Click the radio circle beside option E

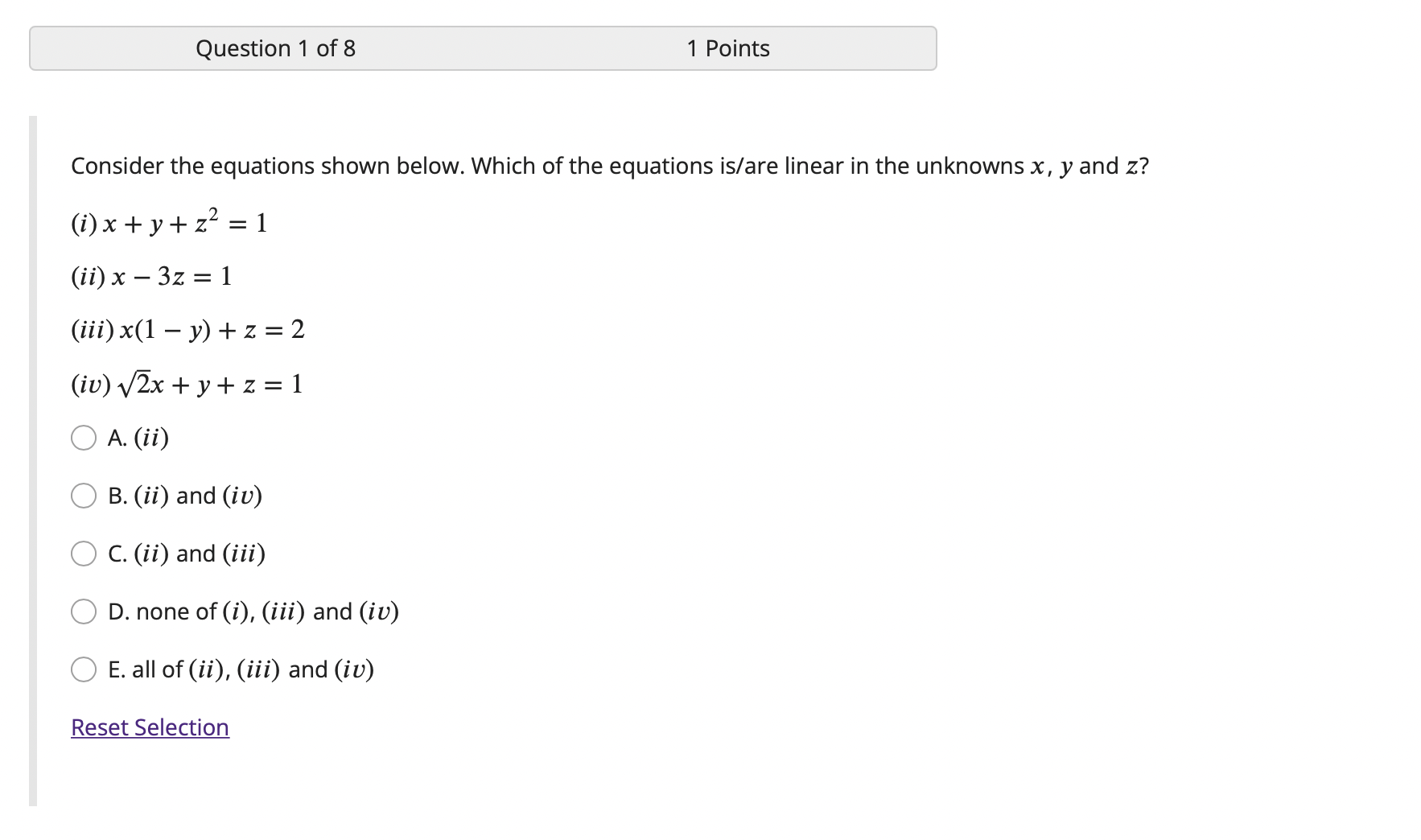click(84, 669)
